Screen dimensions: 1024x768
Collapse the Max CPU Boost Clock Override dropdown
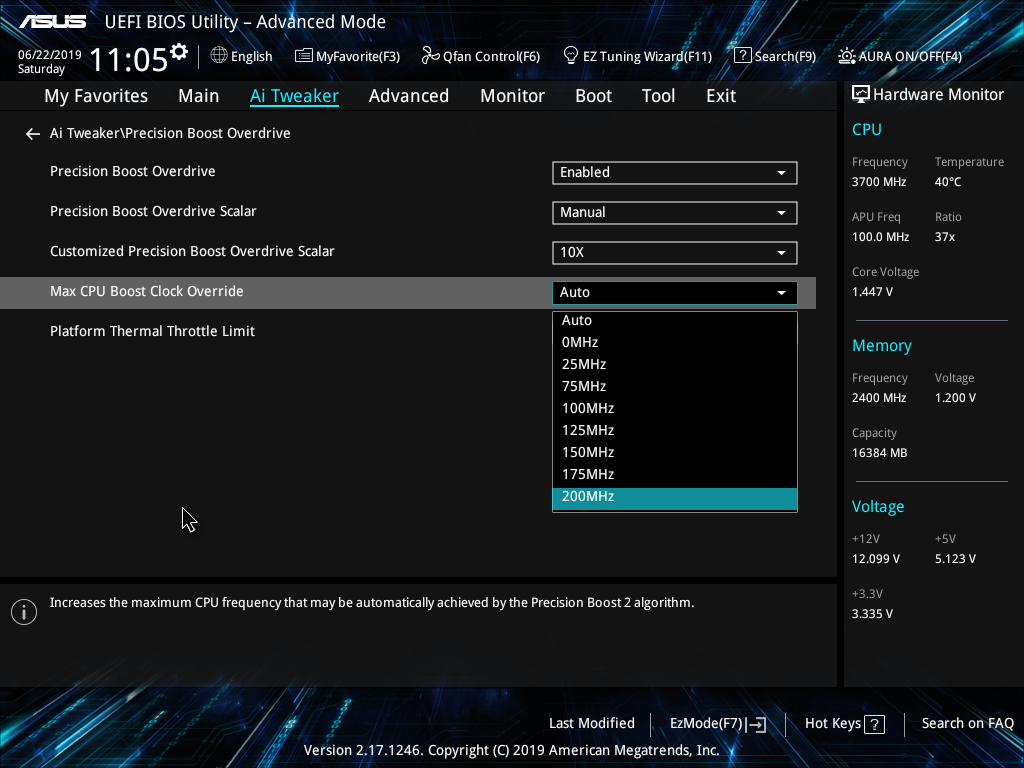(675, 293)
